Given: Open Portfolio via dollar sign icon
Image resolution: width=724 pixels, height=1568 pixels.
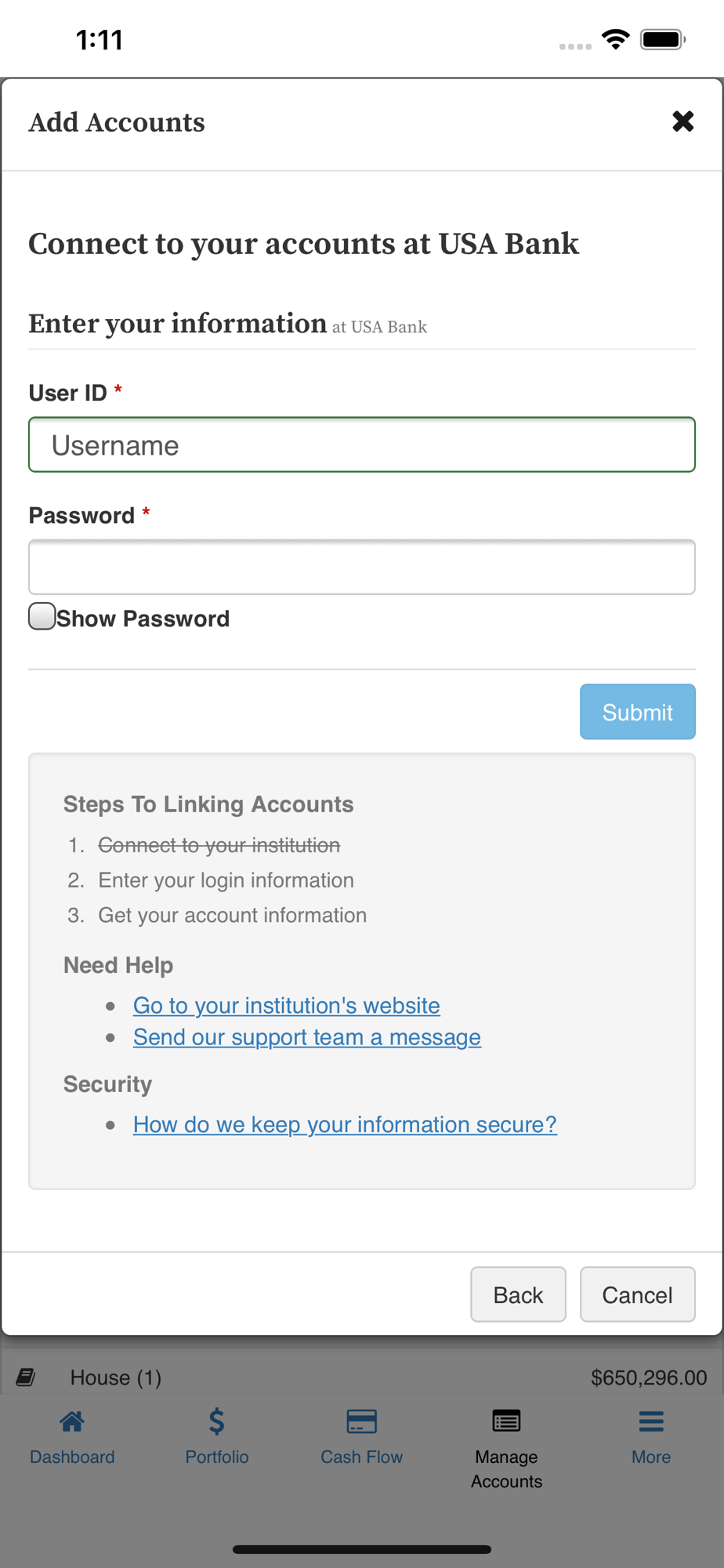Looking at the screenshot, I should (217, 1421).
